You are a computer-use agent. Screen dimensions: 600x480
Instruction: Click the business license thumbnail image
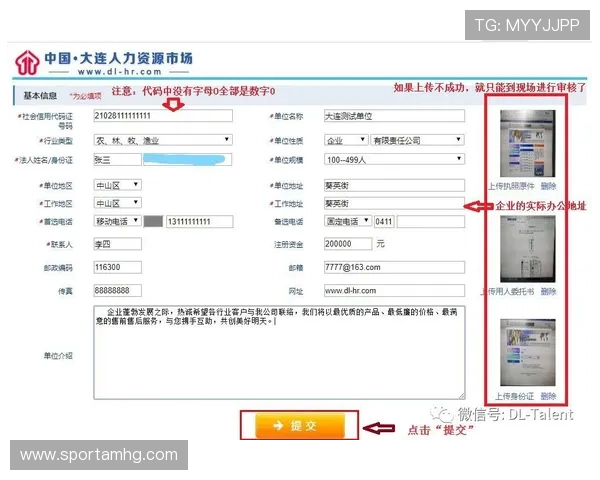click(x=528, y=144)
